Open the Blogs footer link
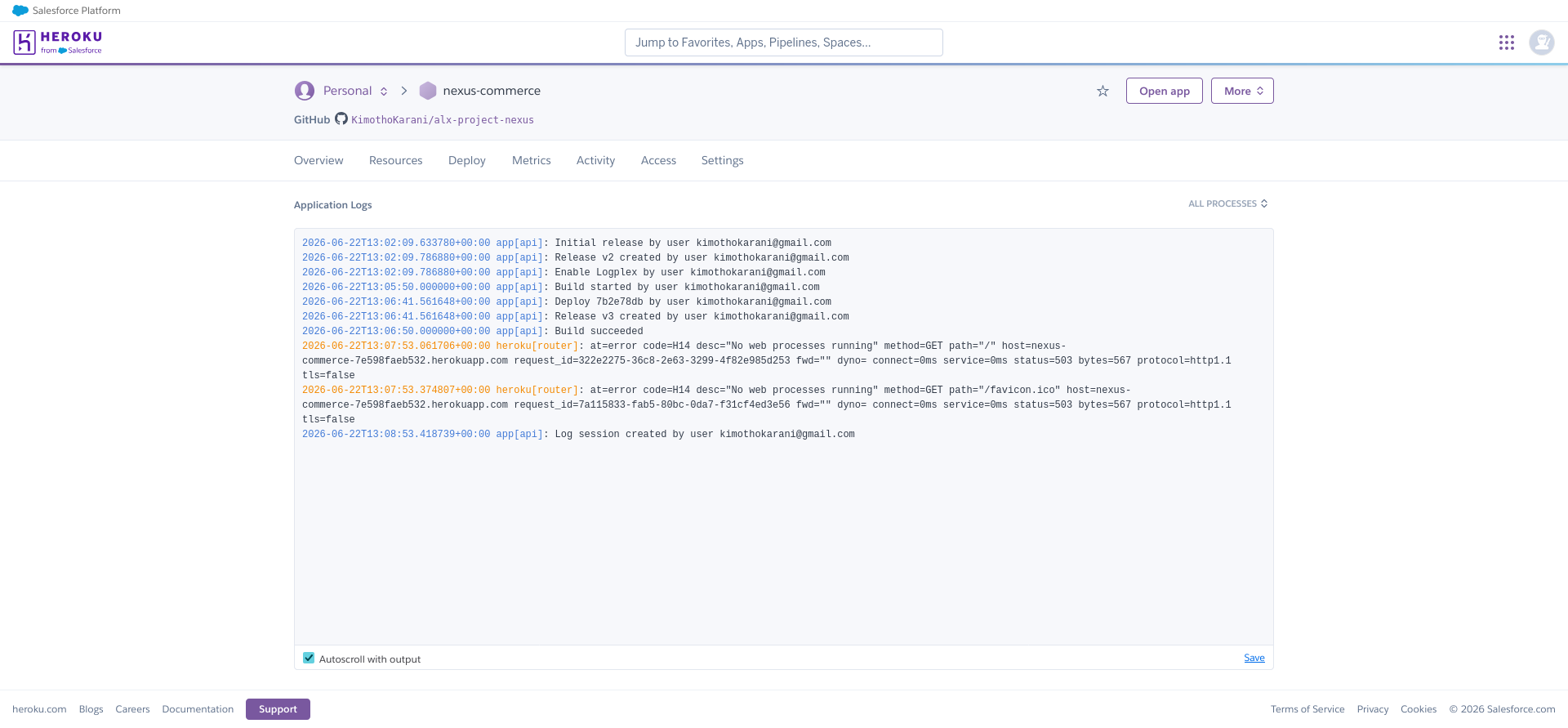Screen dimensions: 1568x728 tap(91, 709)
